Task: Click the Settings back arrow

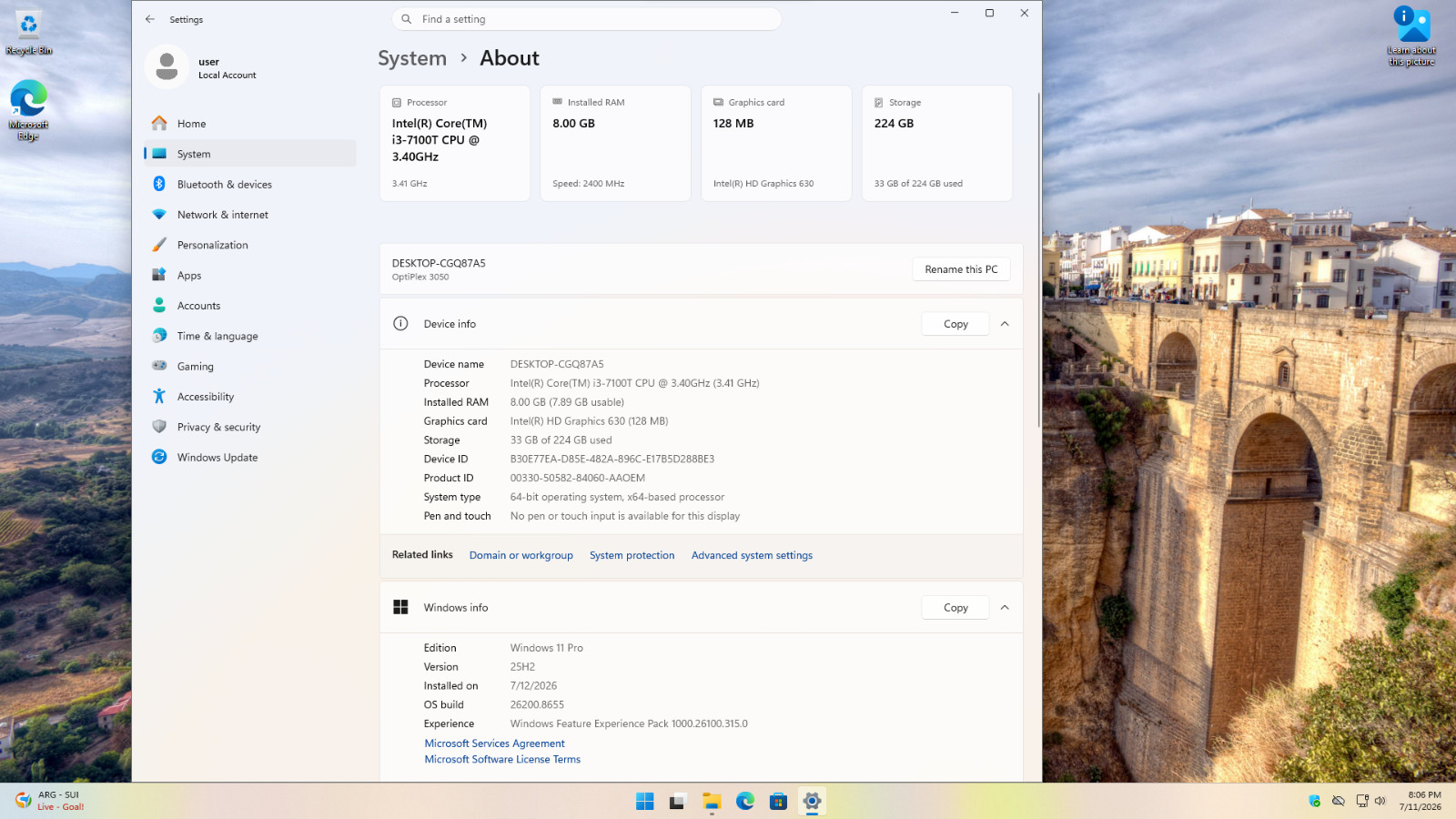Action: 150,19
